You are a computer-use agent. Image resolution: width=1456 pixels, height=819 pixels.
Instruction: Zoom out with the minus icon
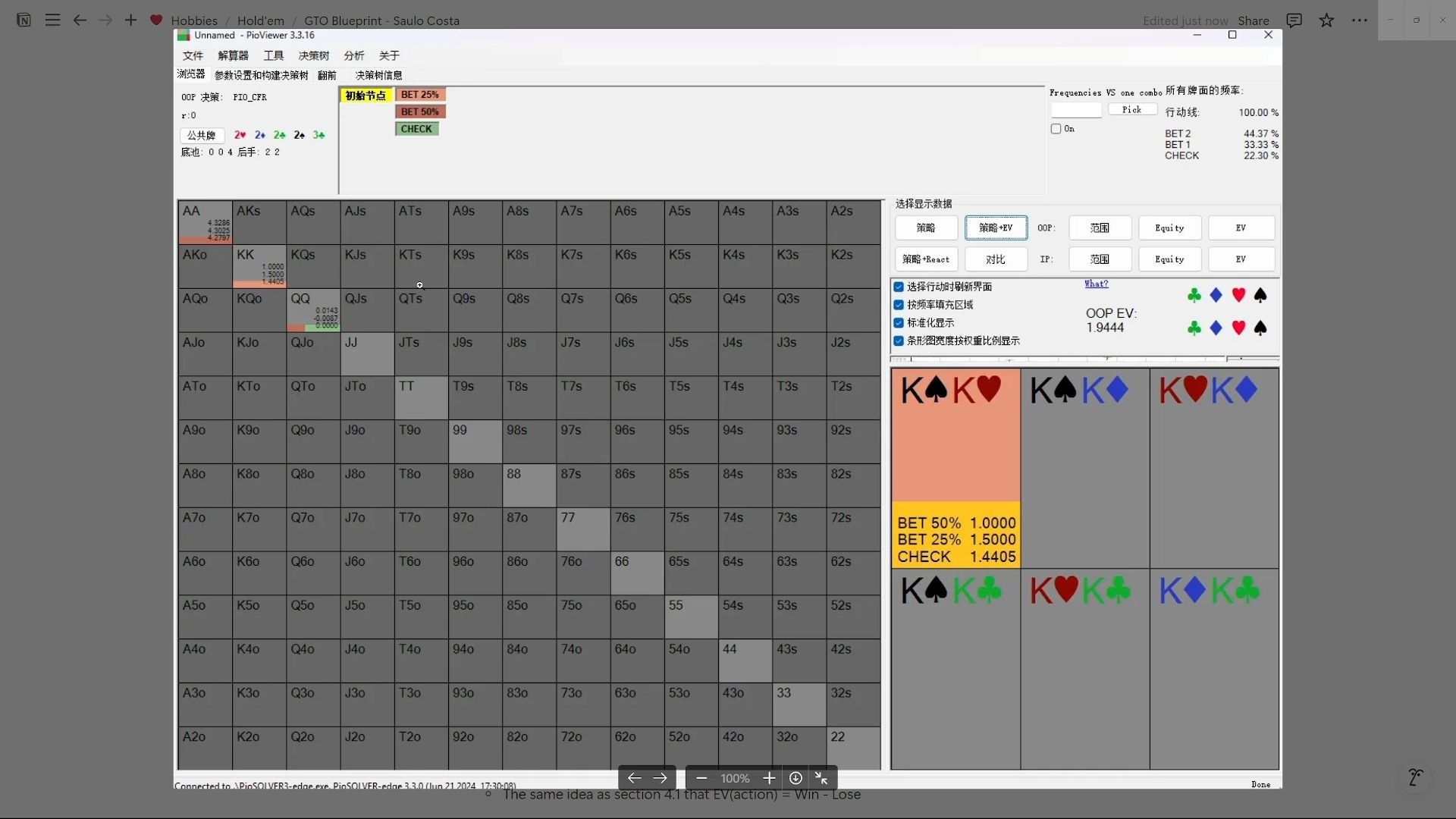point(701,778)
